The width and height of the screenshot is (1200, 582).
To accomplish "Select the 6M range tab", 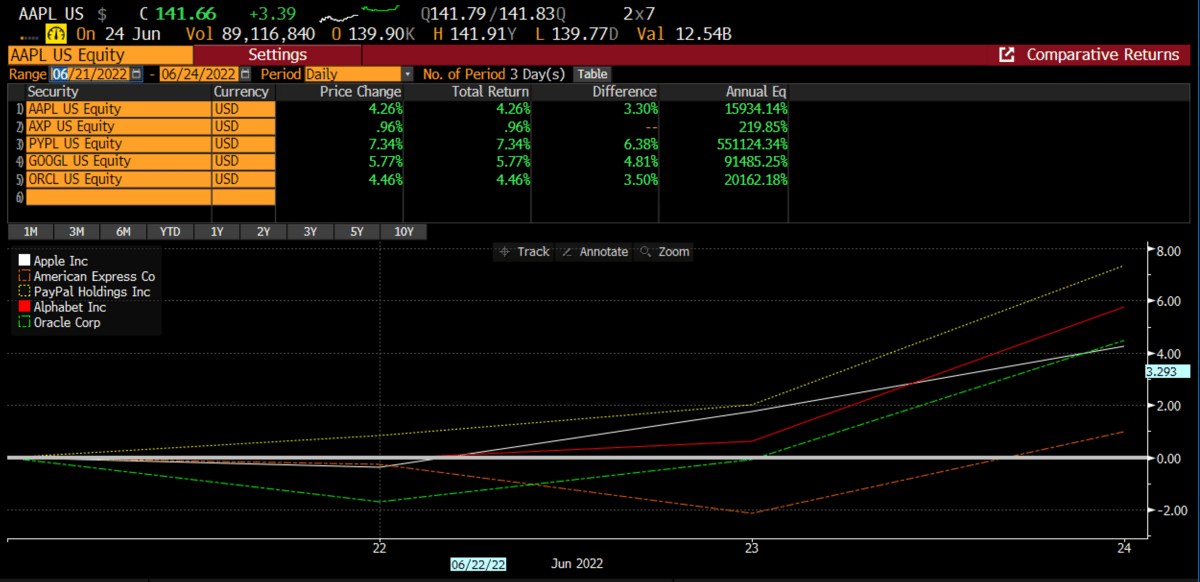I will (124, 232).
